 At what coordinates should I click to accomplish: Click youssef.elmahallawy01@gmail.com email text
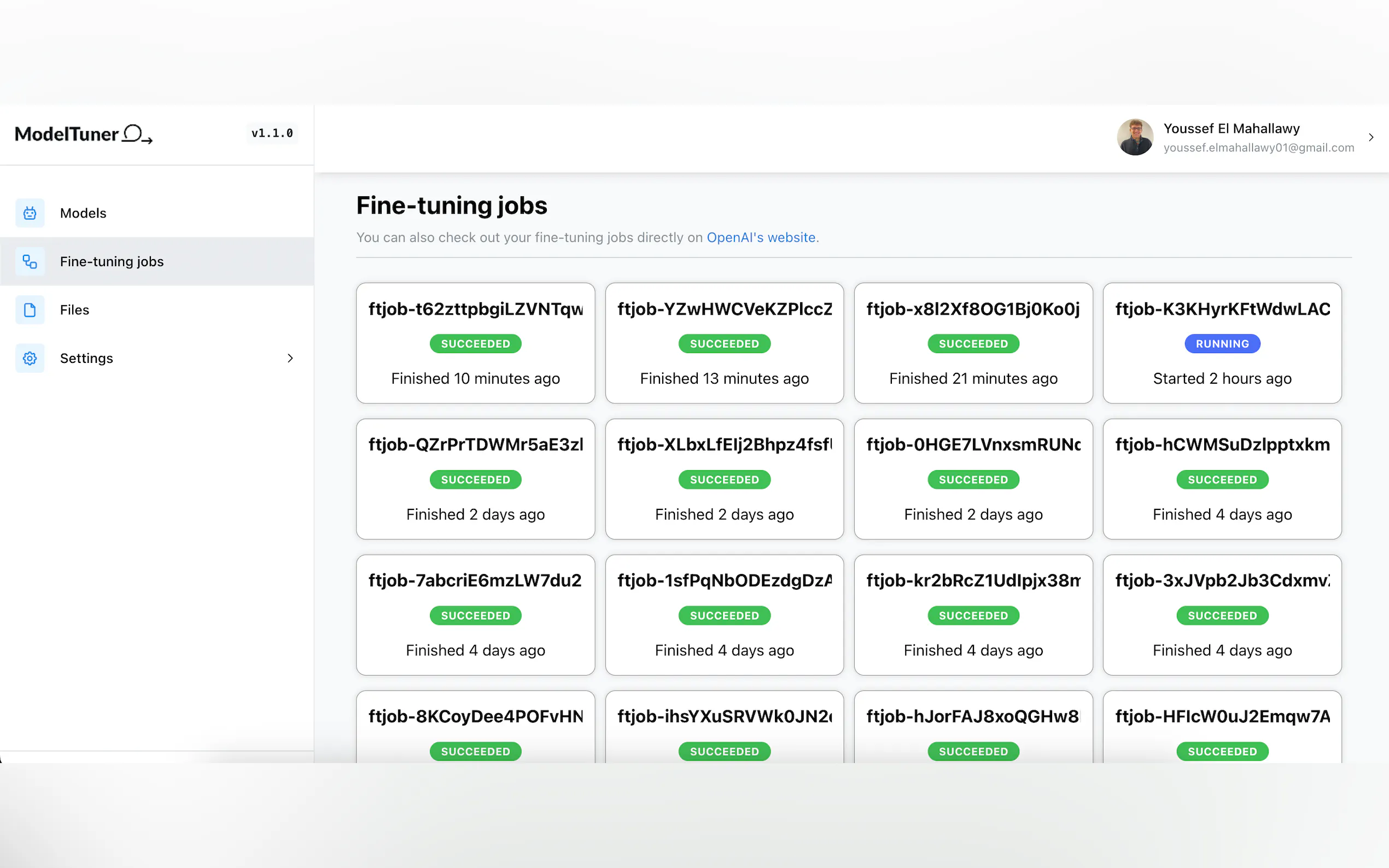click(1258, 148)
